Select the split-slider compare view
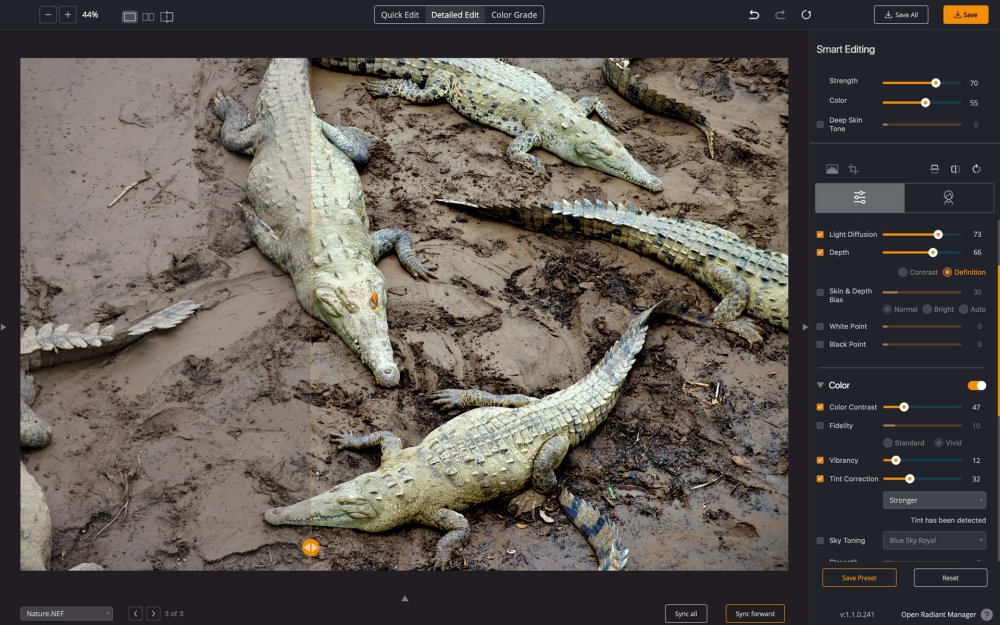Image resolution: width=1000 pixels, height=625 pixels. click(166, 17)
